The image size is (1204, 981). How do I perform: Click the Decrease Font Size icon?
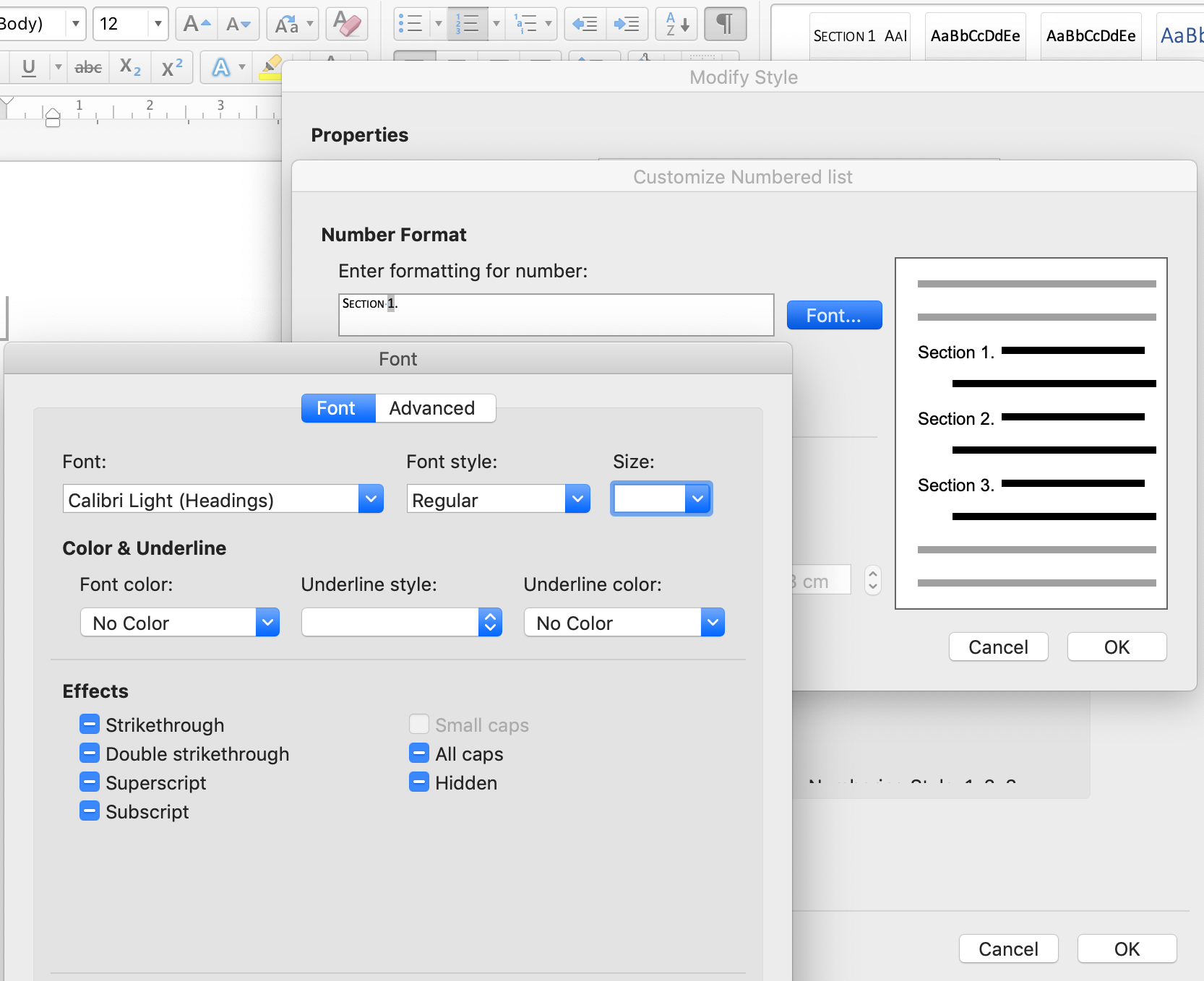click(x=238, y=24)
